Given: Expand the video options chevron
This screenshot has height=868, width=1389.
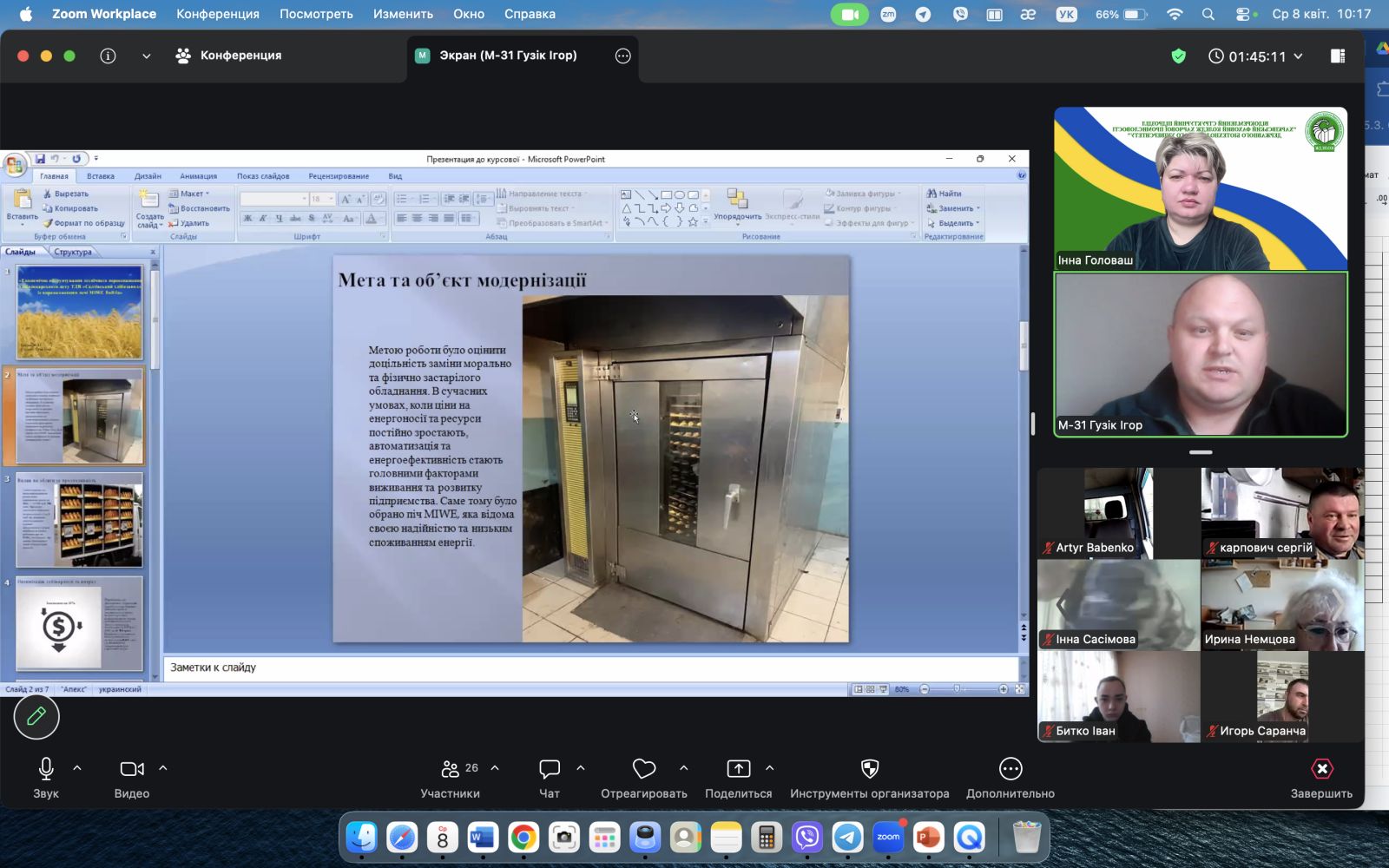Looking at the screenshot, I should pos(163,768).
